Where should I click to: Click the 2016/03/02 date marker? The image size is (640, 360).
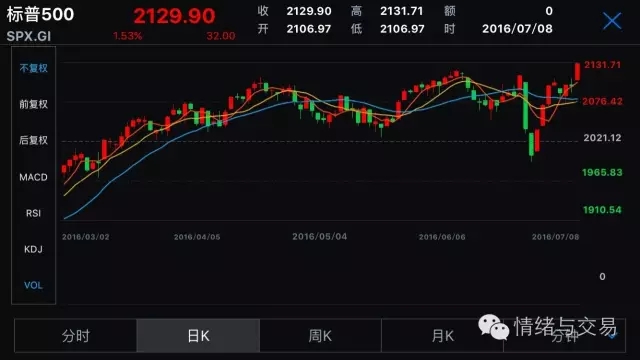pos(86,237)
